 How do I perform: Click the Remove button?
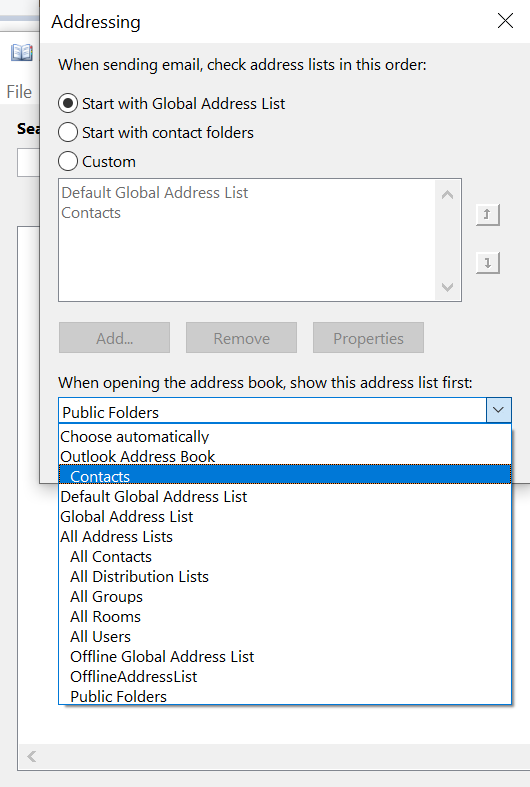(x=241, y=338)
